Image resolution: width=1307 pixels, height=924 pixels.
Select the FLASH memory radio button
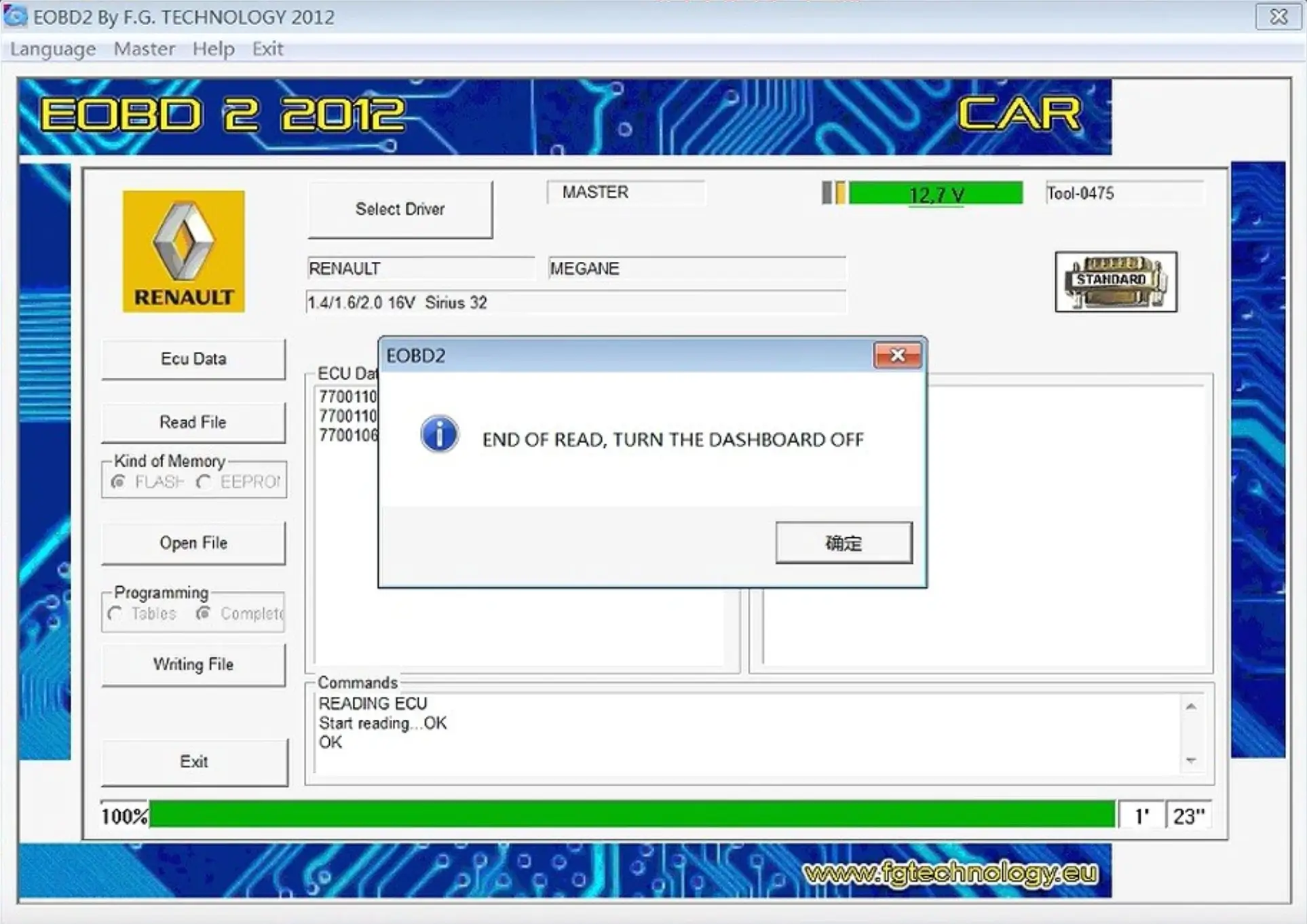coord(119,482)
